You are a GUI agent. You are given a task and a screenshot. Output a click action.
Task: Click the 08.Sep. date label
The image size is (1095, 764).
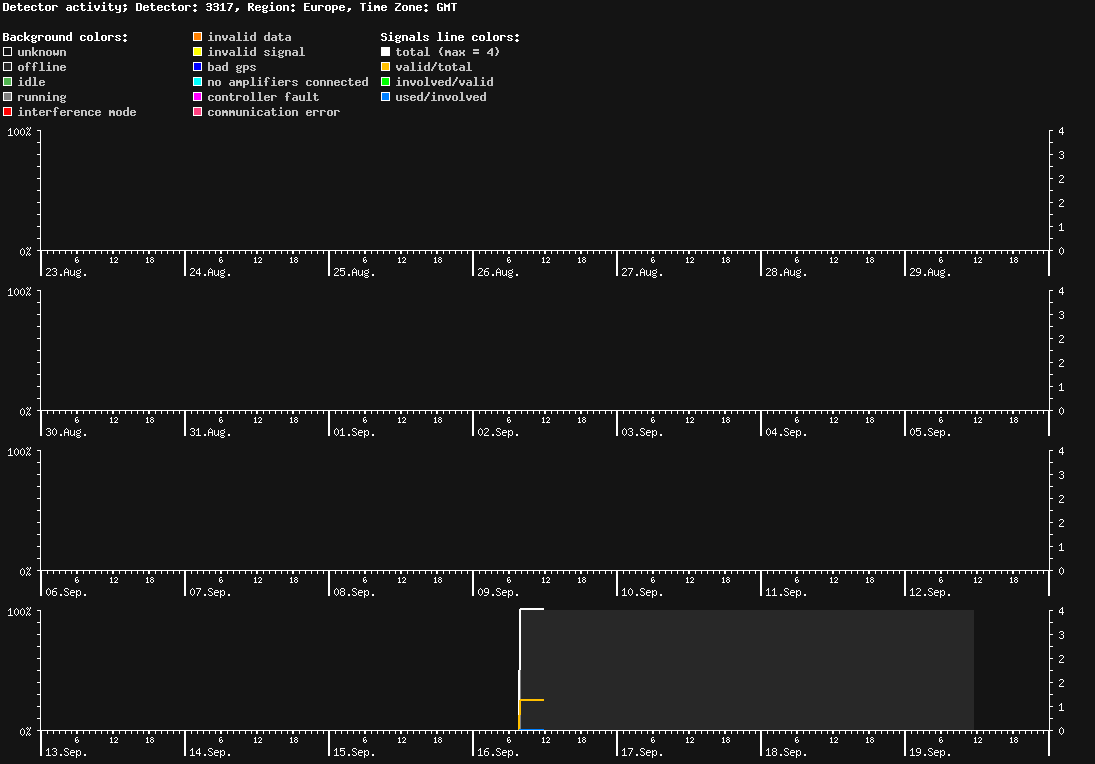coord(354,592)
